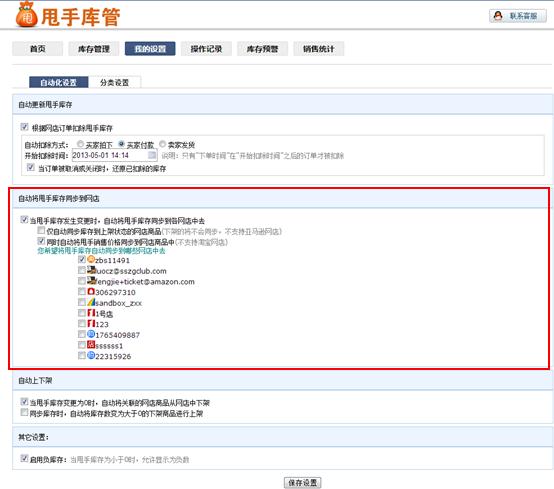This screenshot has width=554, height=489.
Task: Toggle the 启用负库存 checkbox
Action: 24,458
